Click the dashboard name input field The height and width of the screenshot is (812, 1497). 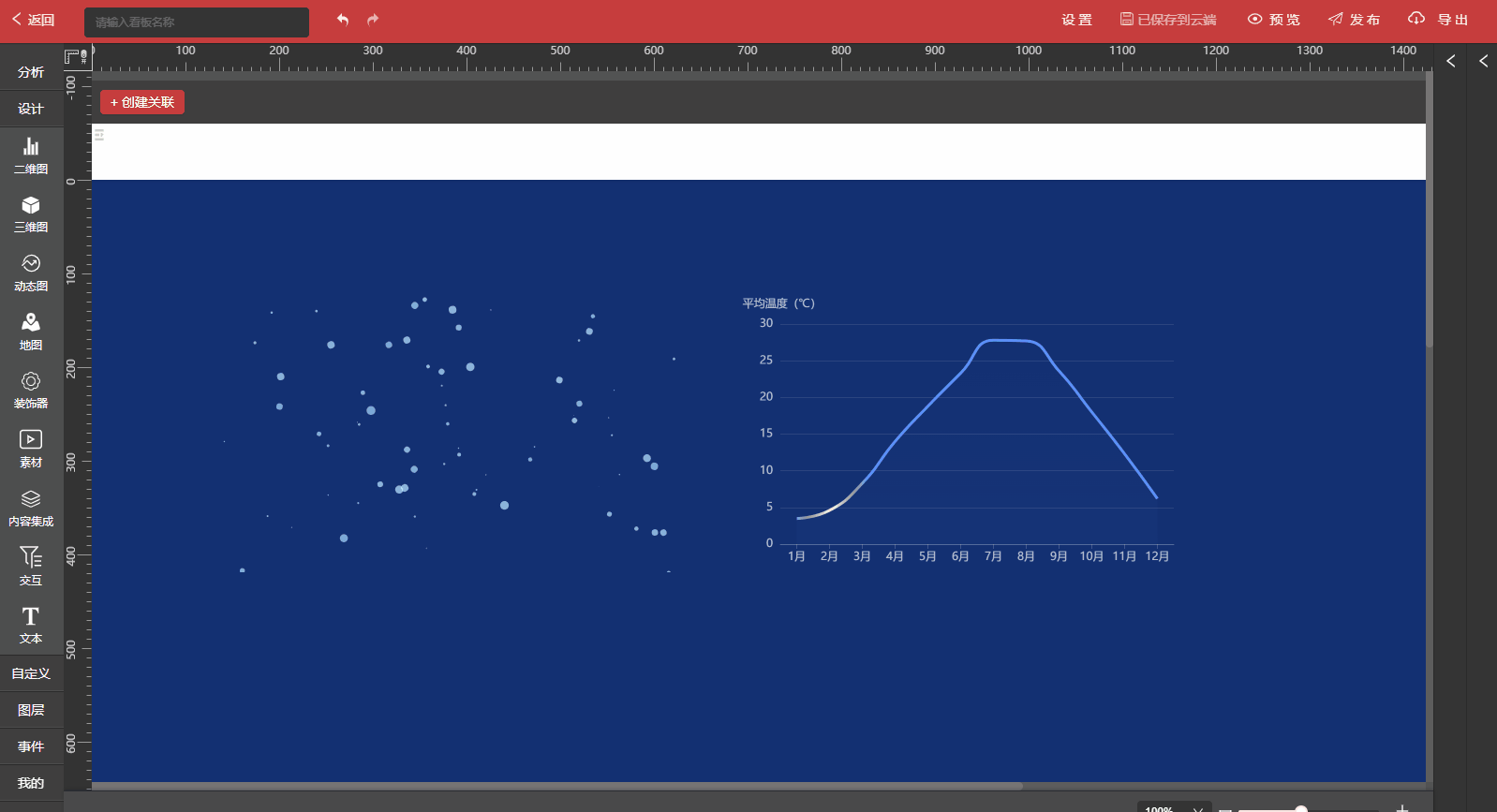point(197,22)
